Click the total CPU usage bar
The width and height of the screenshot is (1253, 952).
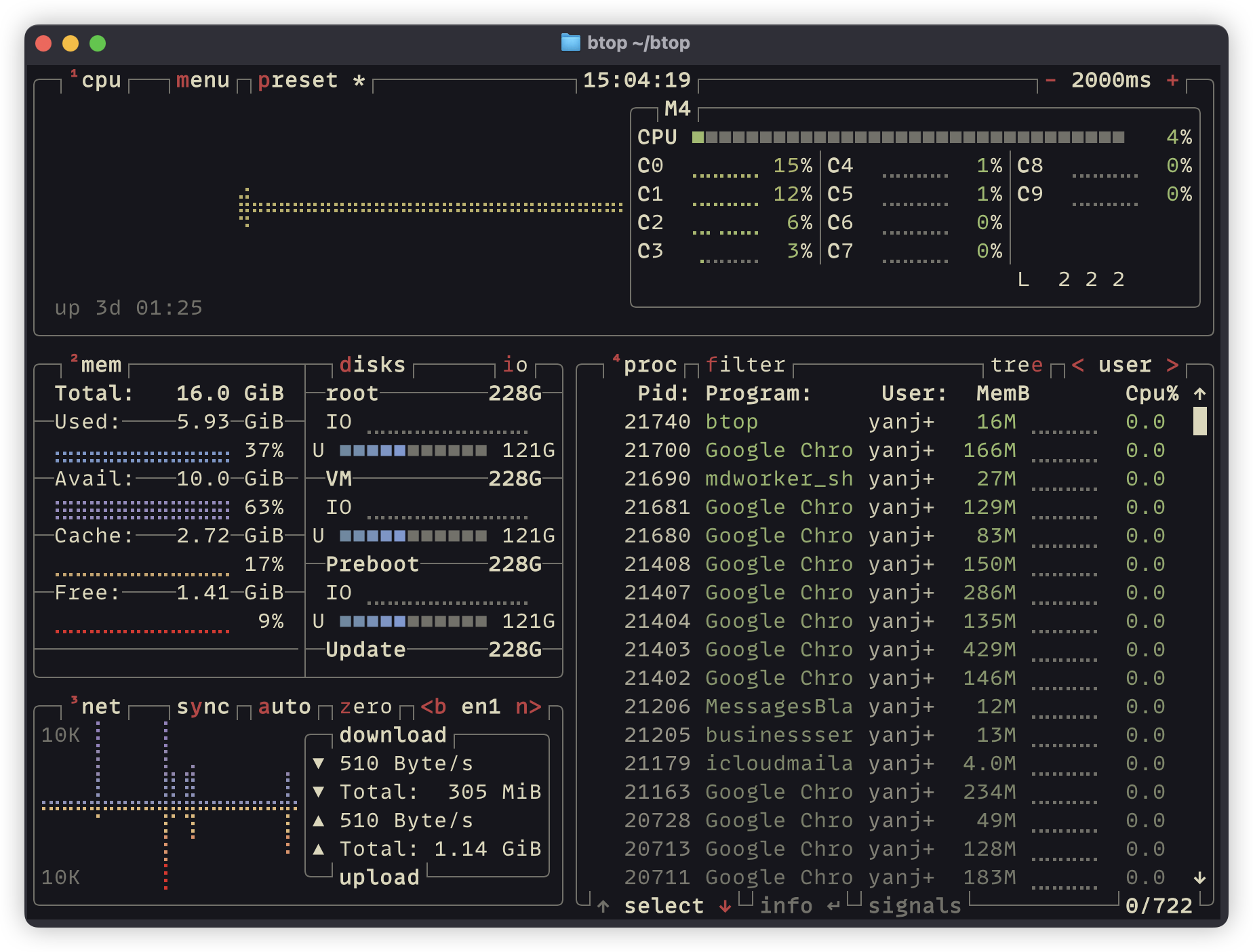908,138
